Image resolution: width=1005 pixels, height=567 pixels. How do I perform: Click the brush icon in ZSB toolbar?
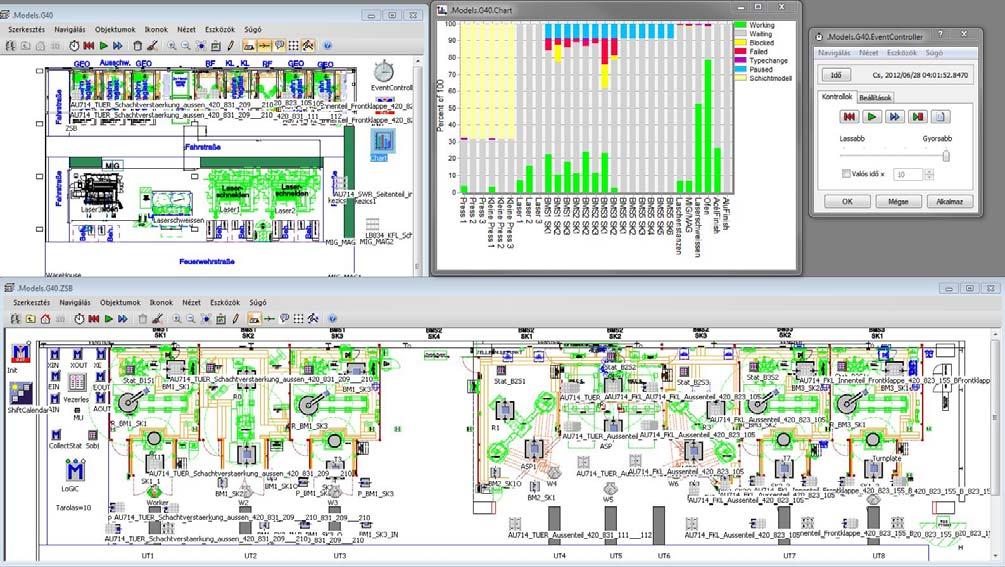157,319
